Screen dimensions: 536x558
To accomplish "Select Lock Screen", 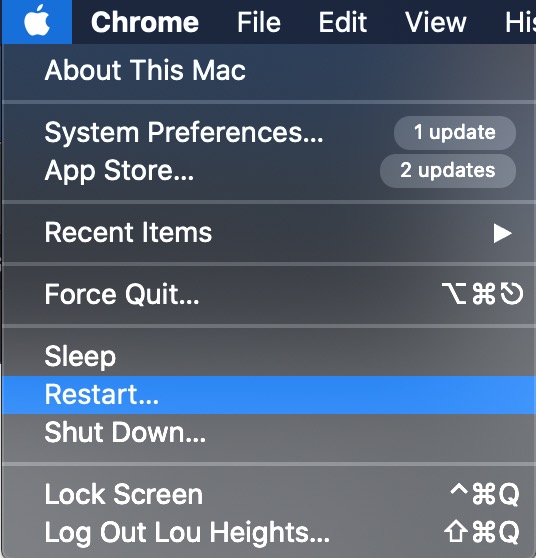I will click(269, 495).
